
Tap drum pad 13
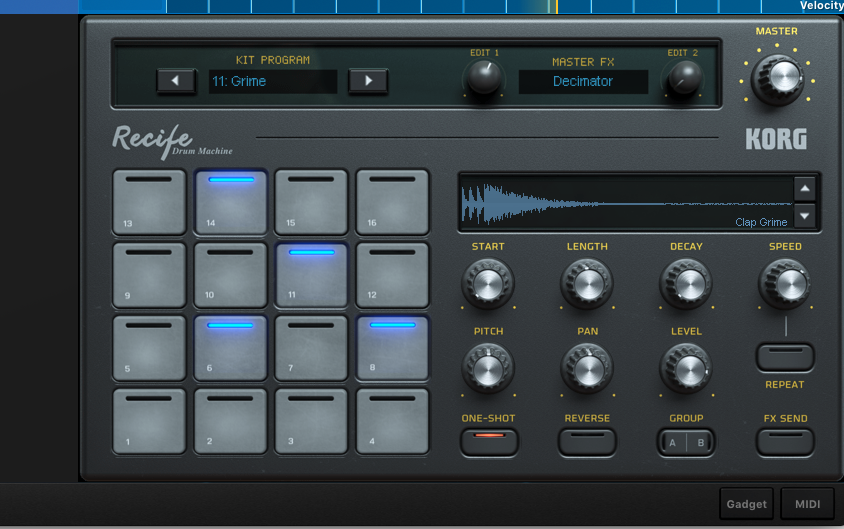(149, 202)
